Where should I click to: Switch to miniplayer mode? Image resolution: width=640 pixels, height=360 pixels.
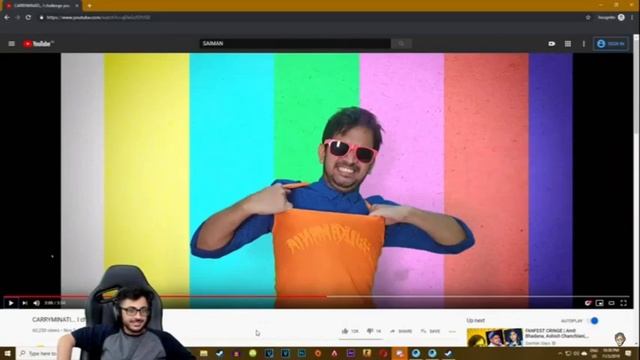click(599, 303)
